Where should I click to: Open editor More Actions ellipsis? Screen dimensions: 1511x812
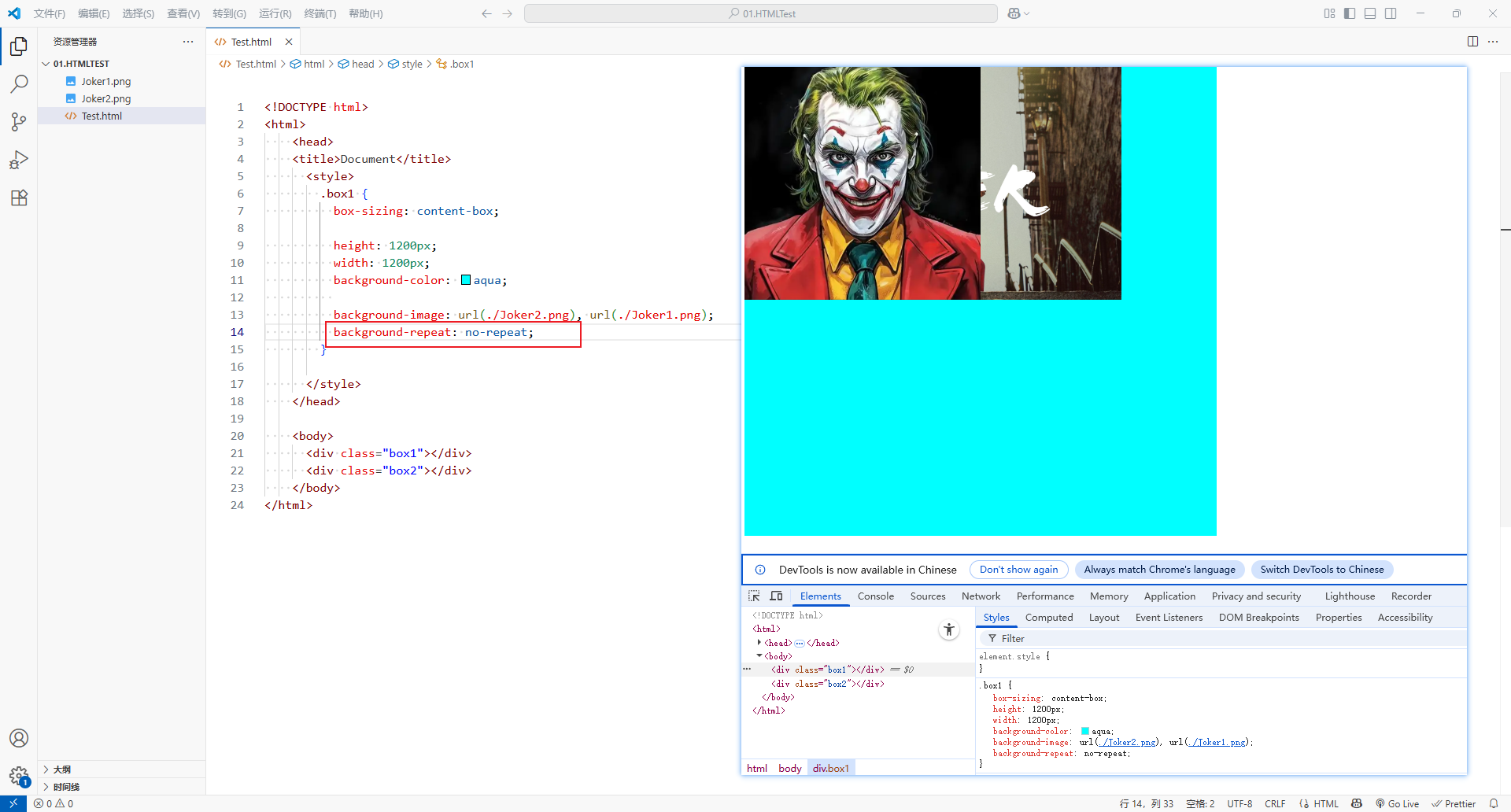[1493, 42]
